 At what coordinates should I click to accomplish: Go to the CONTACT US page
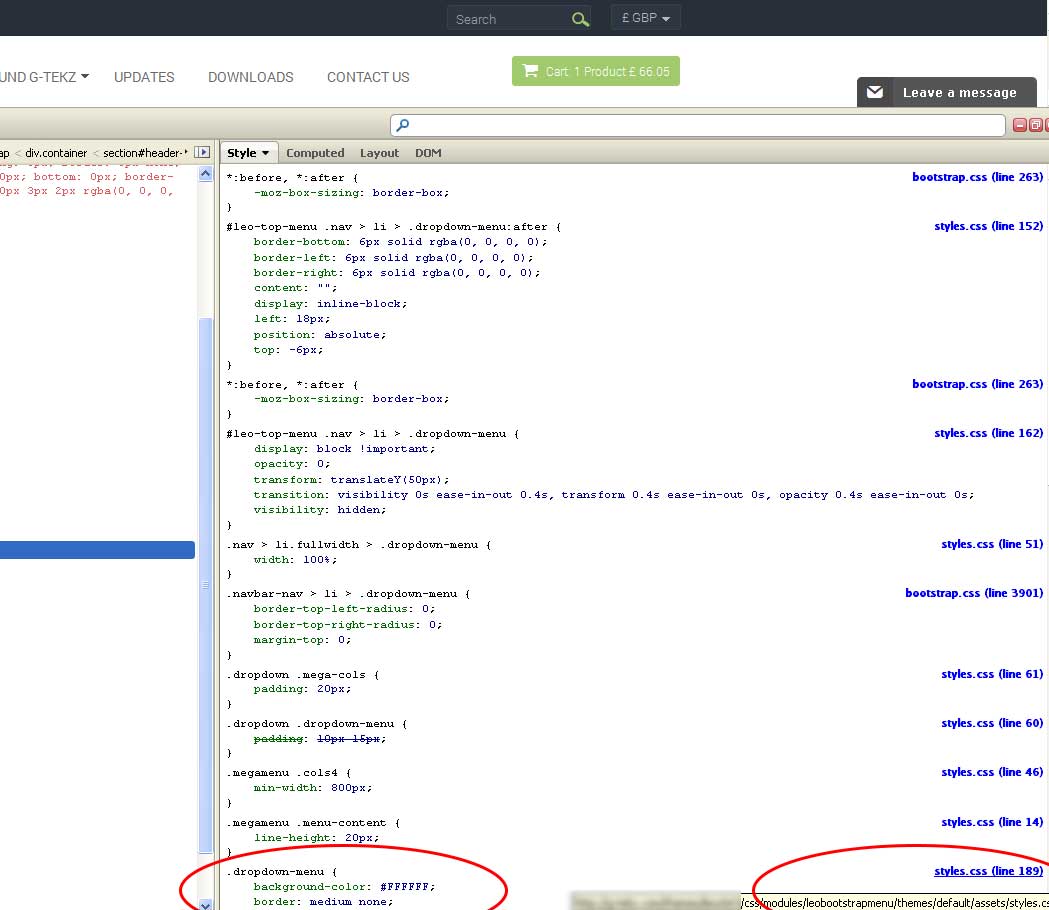point(368,77)
